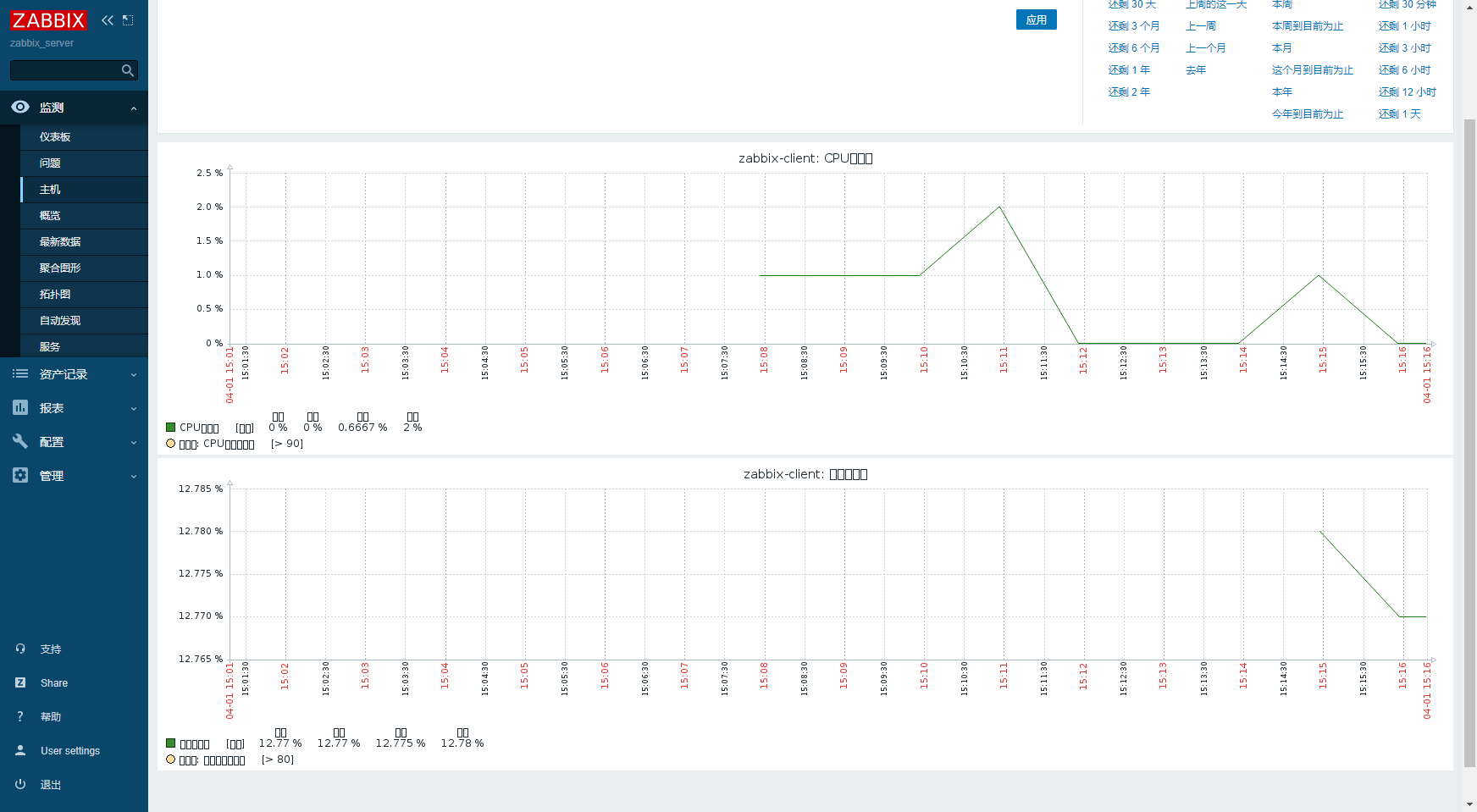Select the 本年 time range
This screenshot has width=1477, height=812.
[x=1282, y=92]
